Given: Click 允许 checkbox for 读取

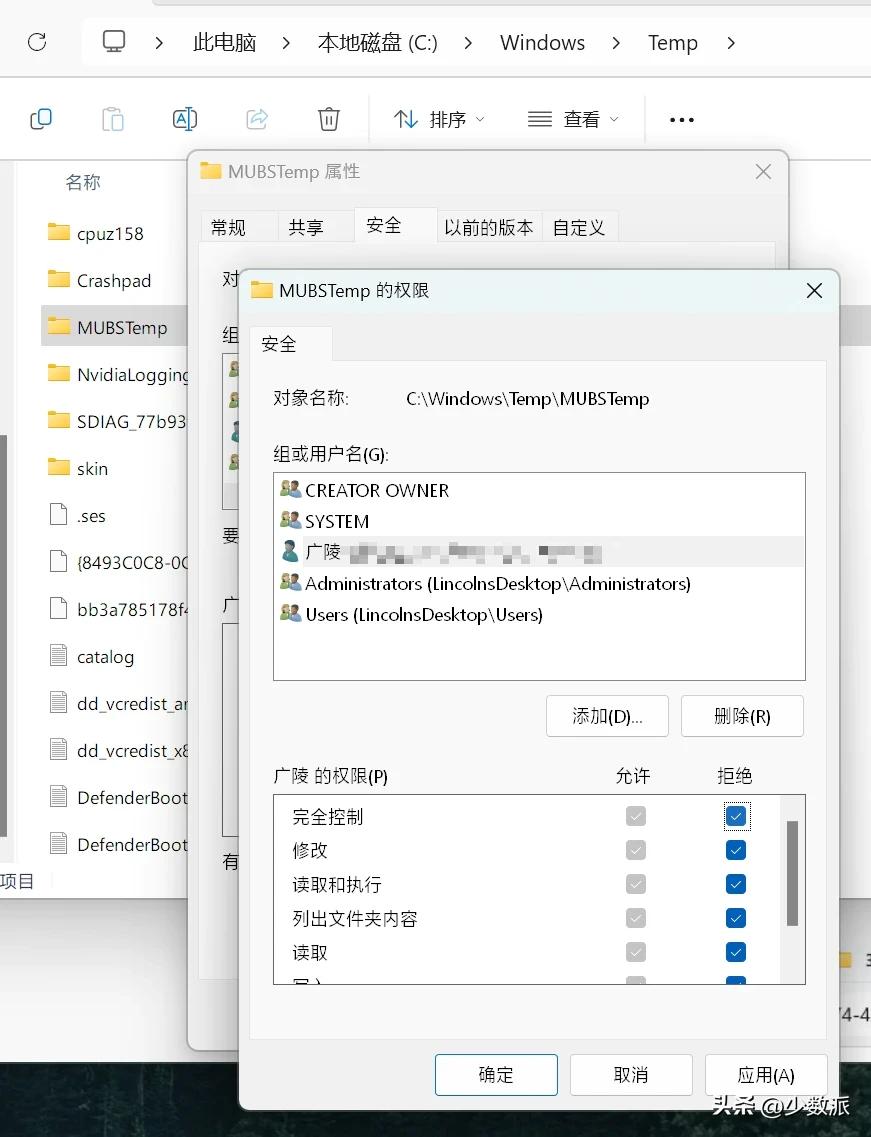Looking at the screenshot, I should [635, 952].
